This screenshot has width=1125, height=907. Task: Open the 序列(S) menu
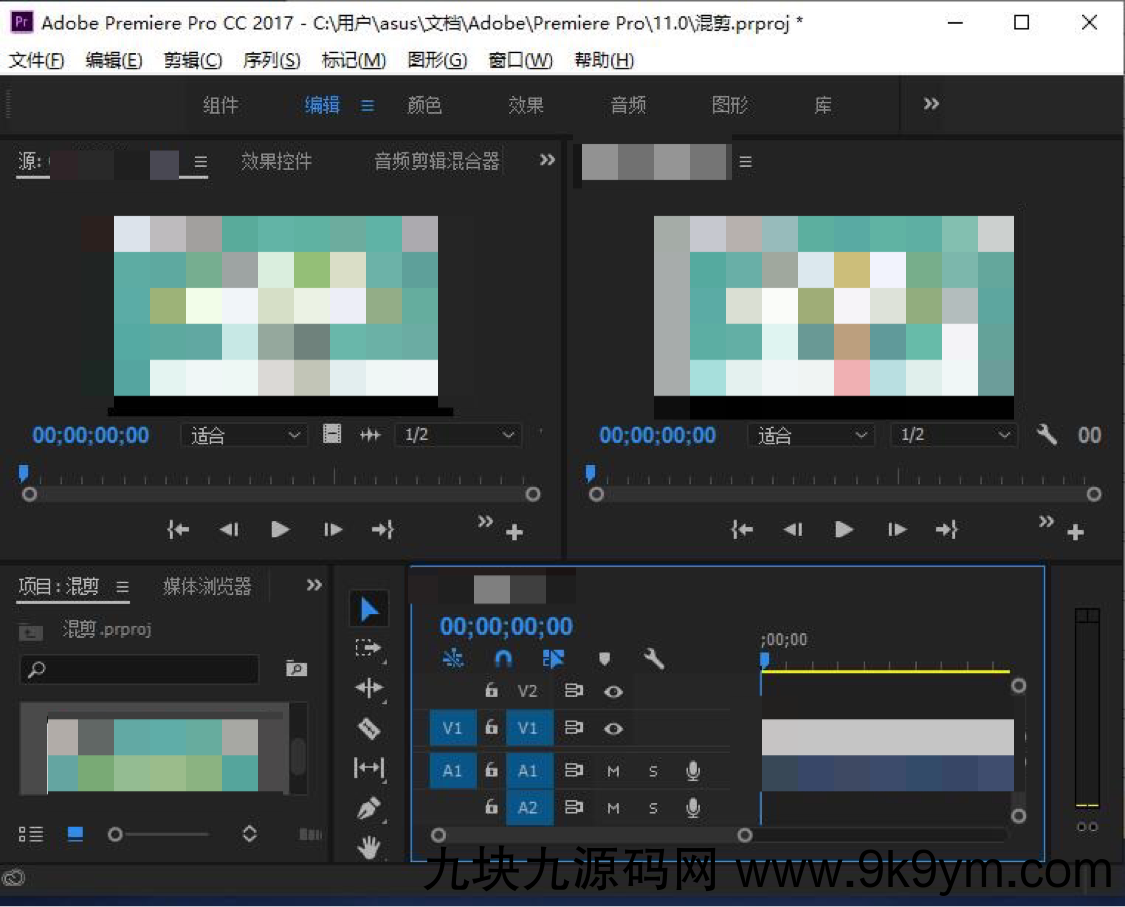(x=271, y=61)
